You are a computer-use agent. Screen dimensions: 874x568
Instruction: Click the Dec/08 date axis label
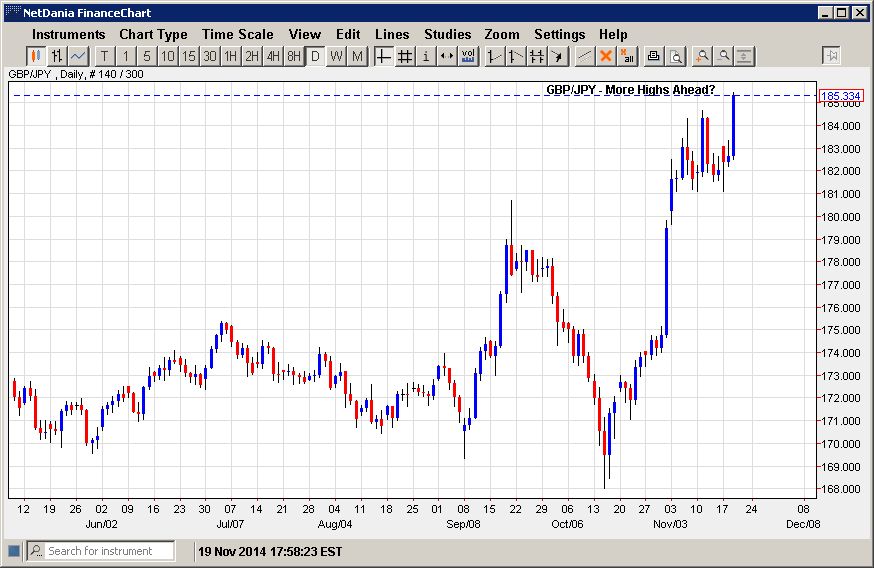(x=803, y=524)
